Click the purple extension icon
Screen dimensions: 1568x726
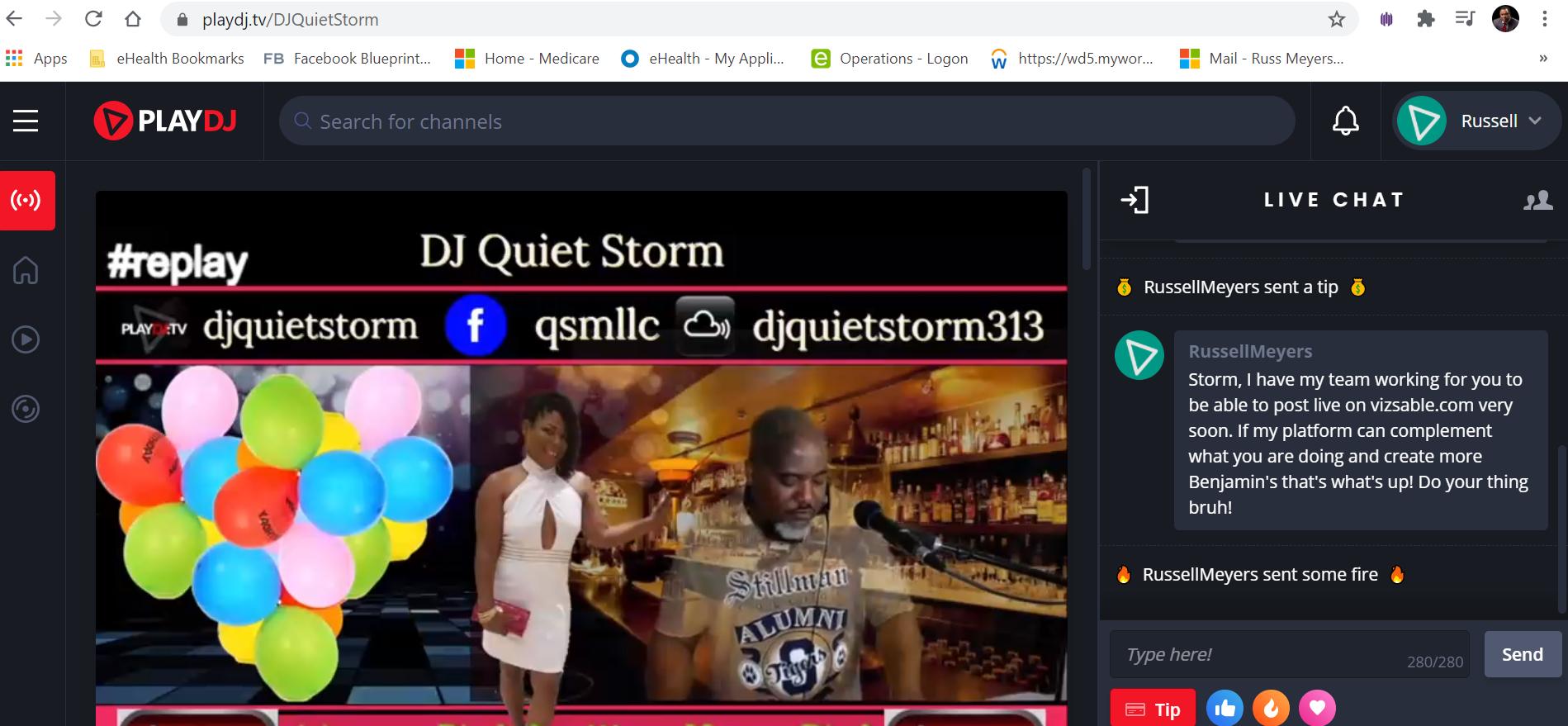1386,19
